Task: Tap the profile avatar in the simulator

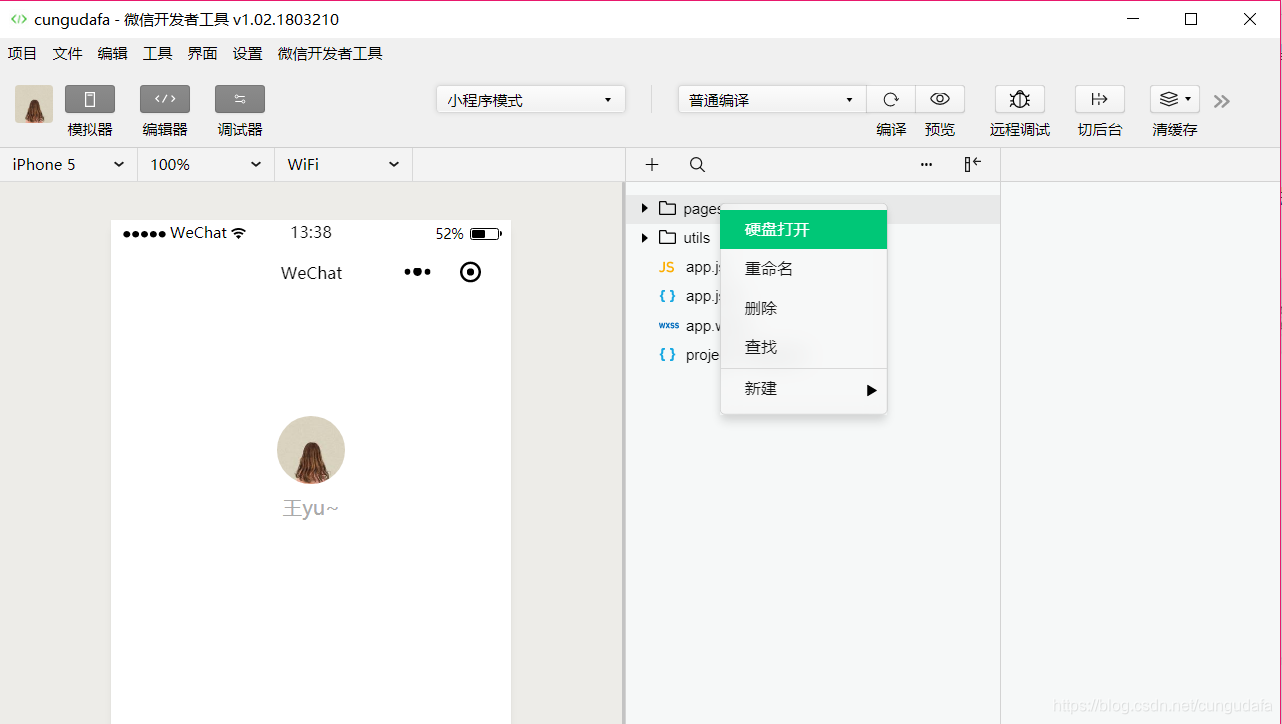Action: (x=311, y=450)
